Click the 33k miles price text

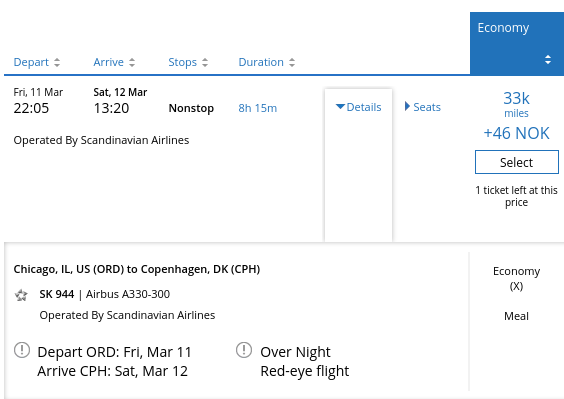pyautogui.click(x=516, y=104)
